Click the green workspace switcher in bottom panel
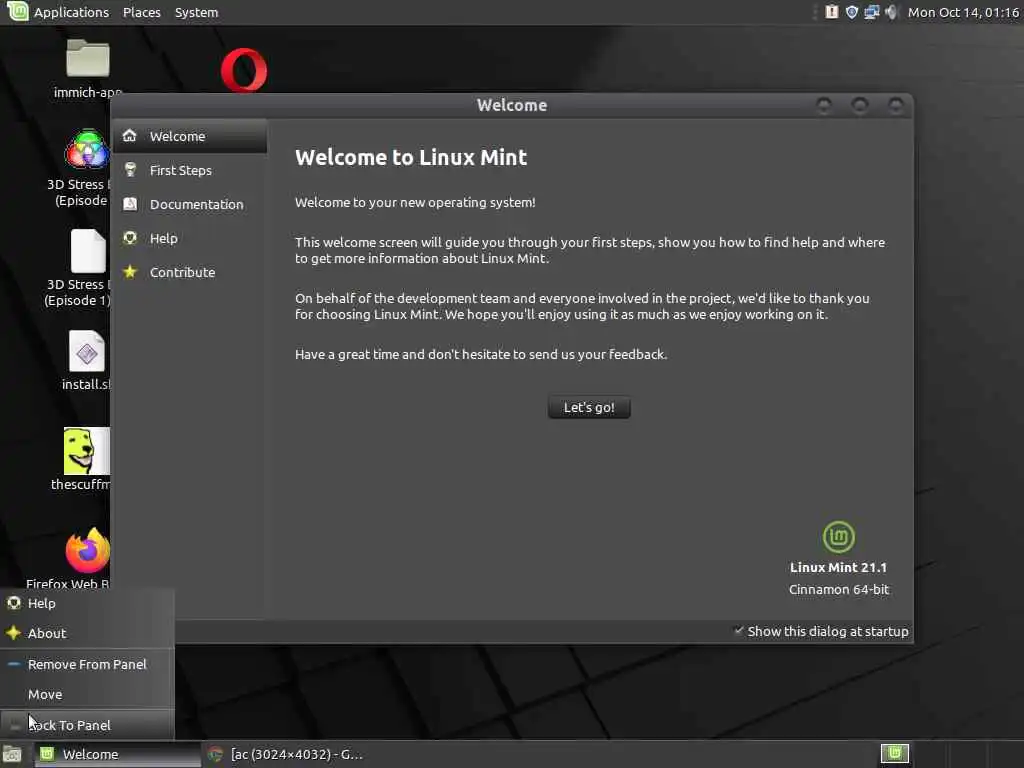 point(895,754)
